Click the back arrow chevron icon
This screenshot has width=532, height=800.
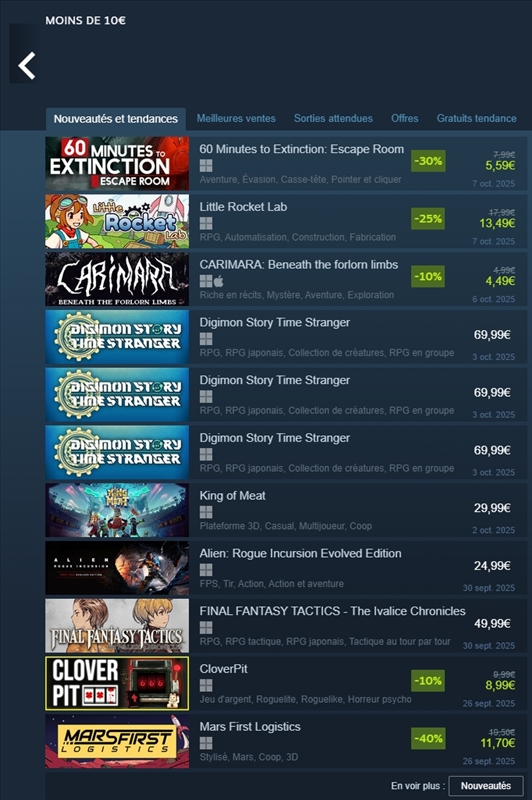point(27,66)
